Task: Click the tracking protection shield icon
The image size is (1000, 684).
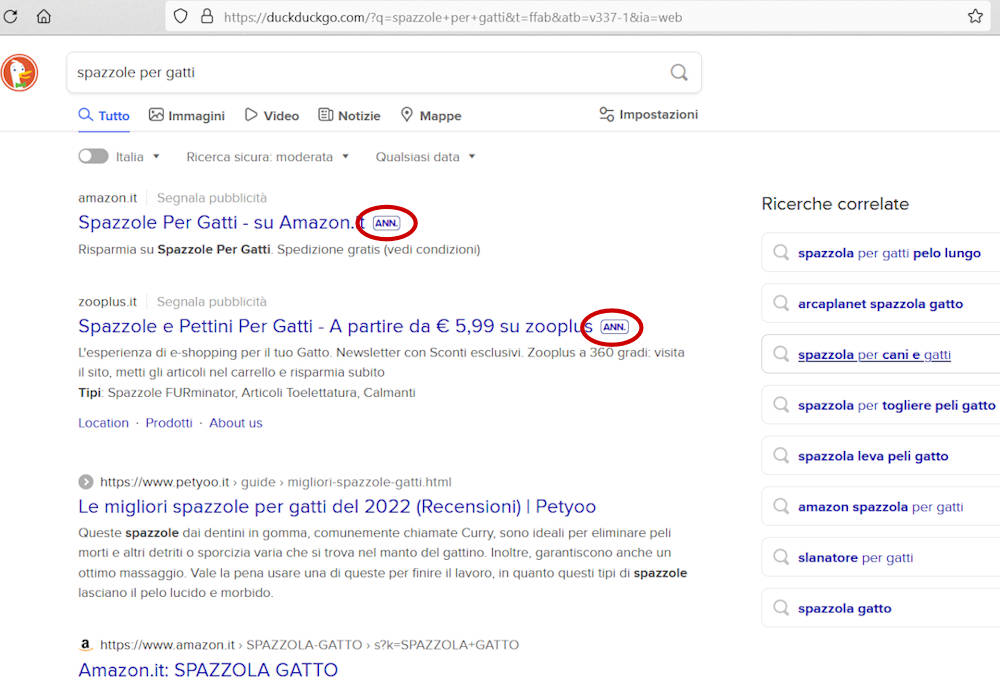Action: pos(181,16)
